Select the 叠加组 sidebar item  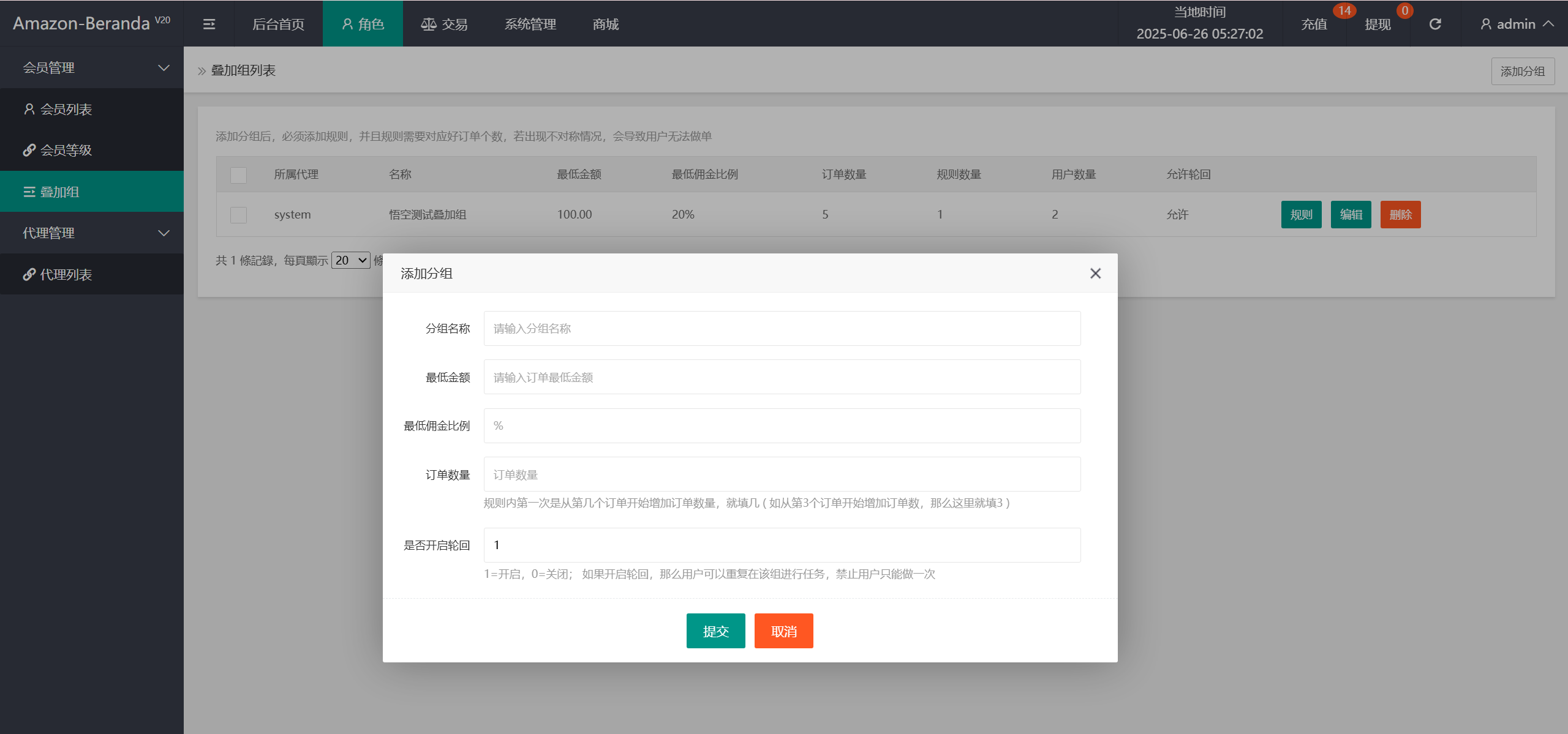coord(59,192)
